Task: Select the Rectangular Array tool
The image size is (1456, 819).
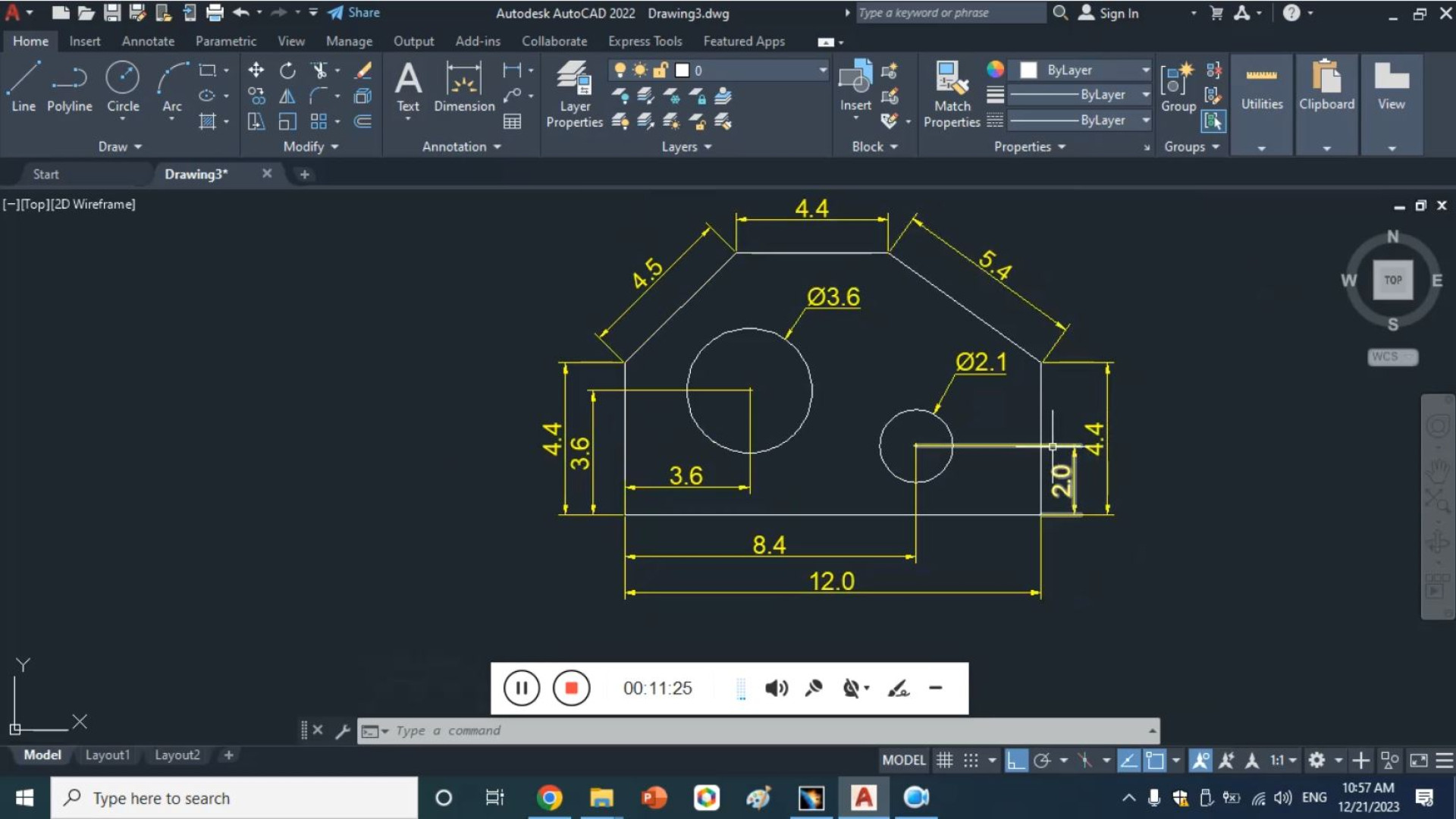Action: coord(319,121)
